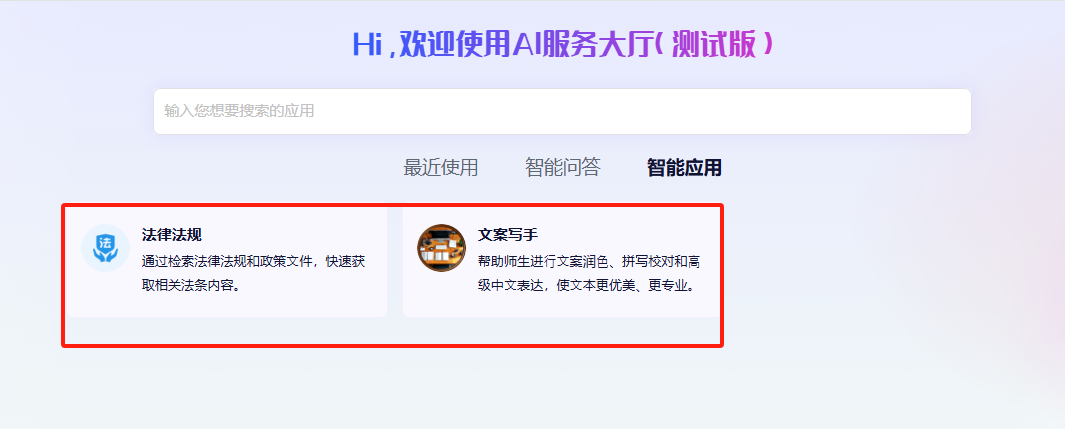Click the round 文案写手 avatar icon

point(441,248)
